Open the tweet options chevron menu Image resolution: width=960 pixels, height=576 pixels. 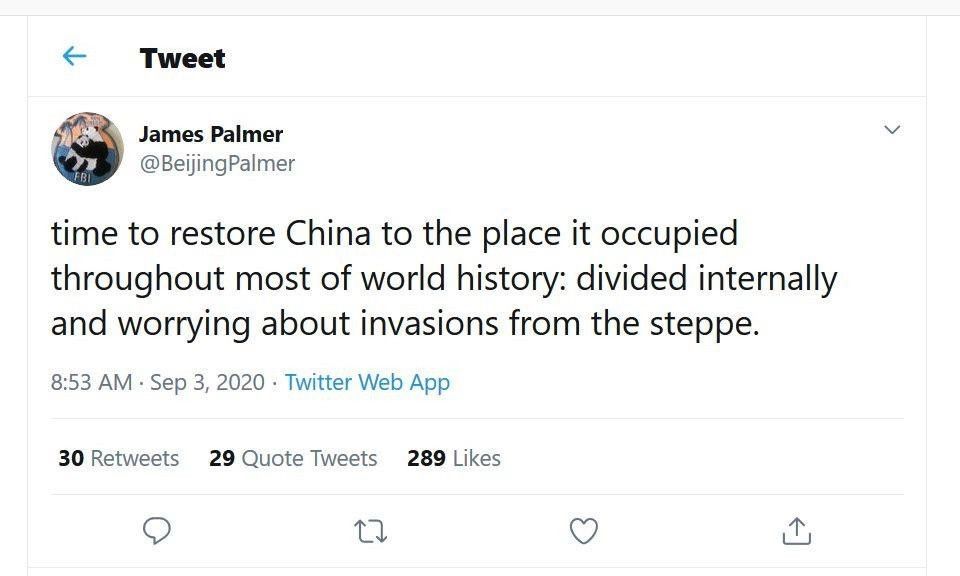click(x=893, y=128)
